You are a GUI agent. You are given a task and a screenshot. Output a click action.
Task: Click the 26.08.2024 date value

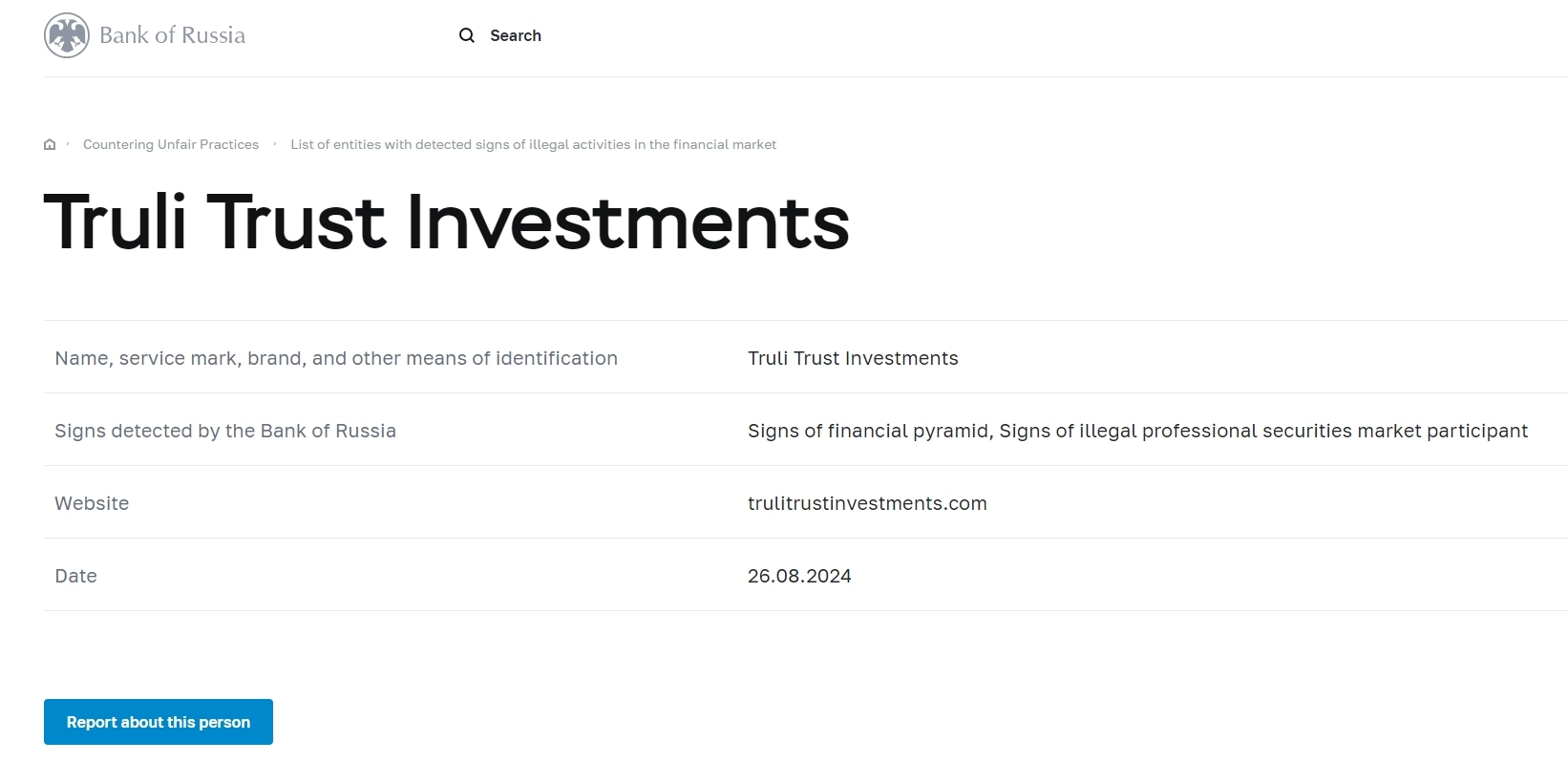[799, 576]
